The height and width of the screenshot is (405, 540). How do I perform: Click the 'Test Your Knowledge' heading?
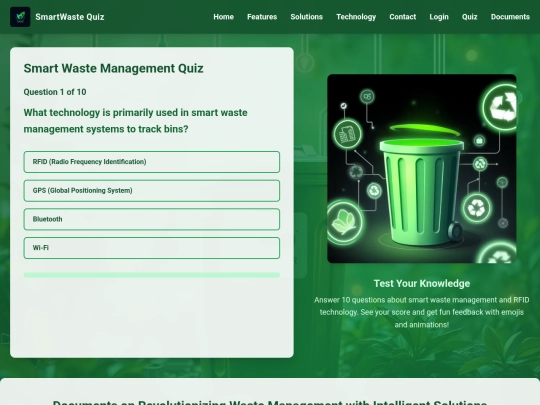point(422,283)
